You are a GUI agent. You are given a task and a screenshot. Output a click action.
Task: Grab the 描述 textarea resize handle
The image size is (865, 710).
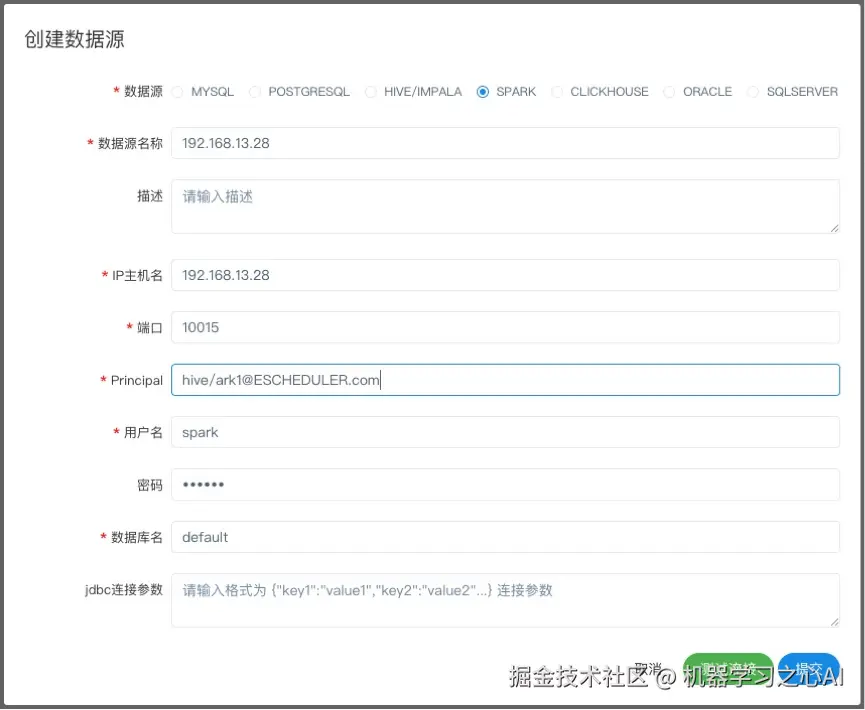coord(834,228)
